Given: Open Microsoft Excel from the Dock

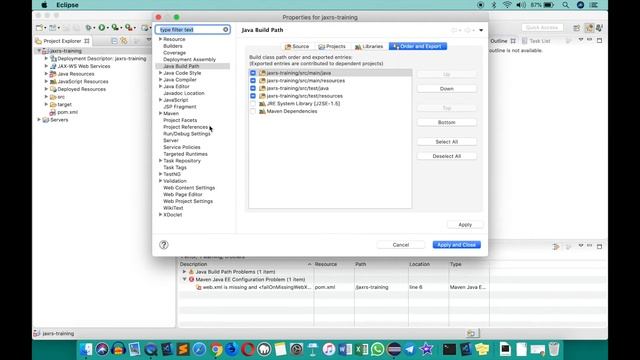Looking at the screenshot, I should click(361, 349).
